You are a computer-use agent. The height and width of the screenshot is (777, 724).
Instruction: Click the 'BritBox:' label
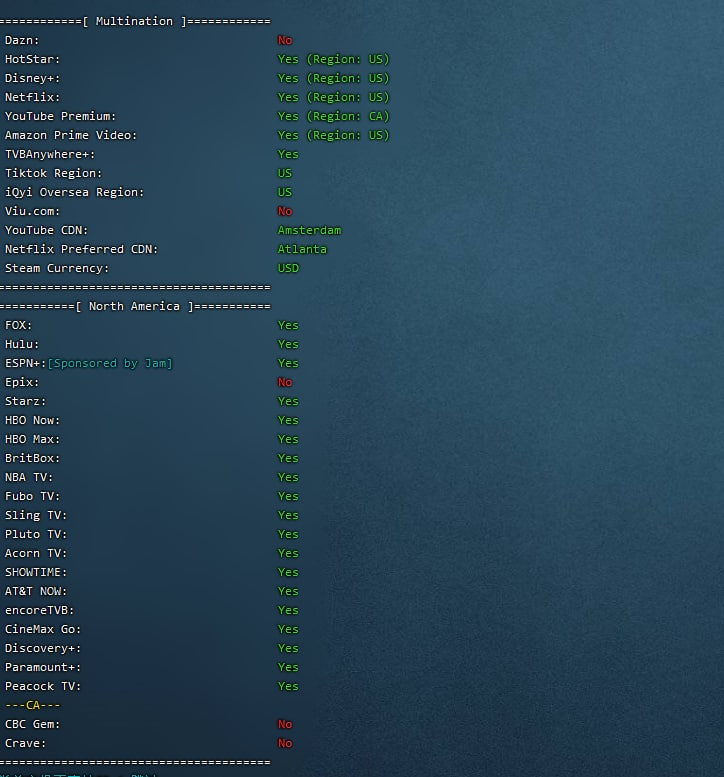pyautogui.click(x=32, y=458)
